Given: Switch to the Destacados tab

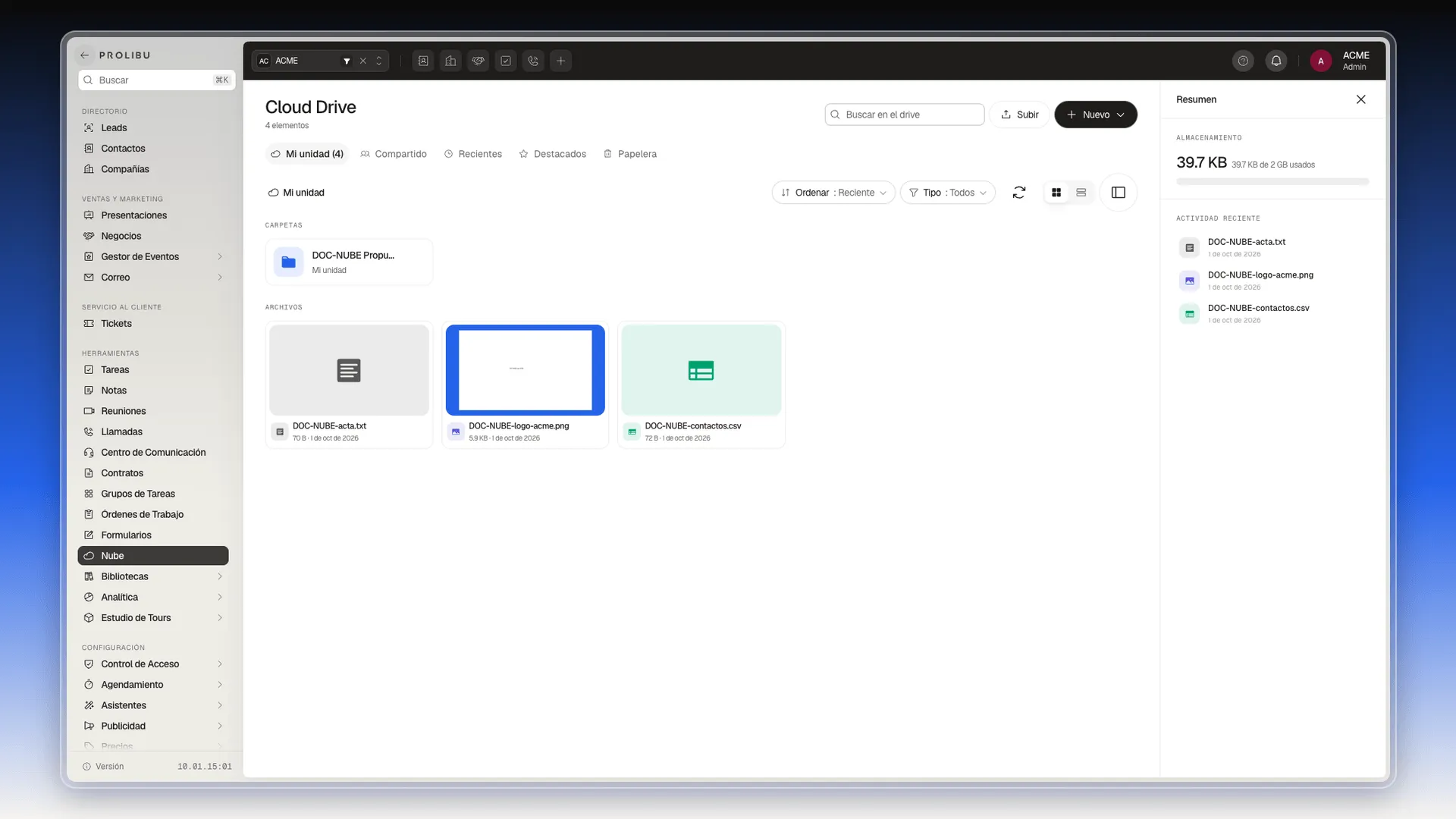Looking at the screenshot, I should point(553,154).
